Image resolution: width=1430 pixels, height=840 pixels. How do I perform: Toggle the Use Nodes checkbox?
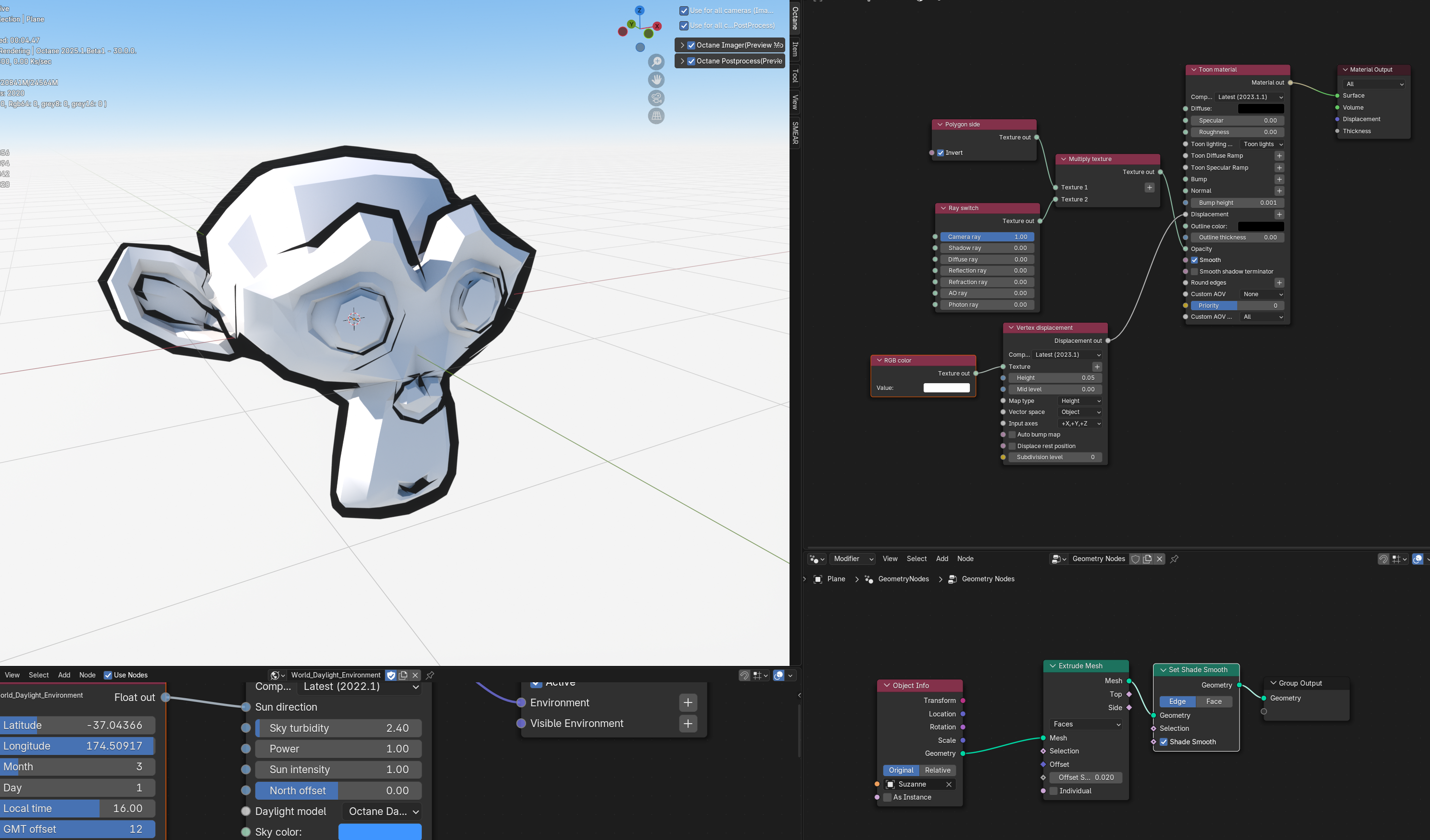[108, 676]
